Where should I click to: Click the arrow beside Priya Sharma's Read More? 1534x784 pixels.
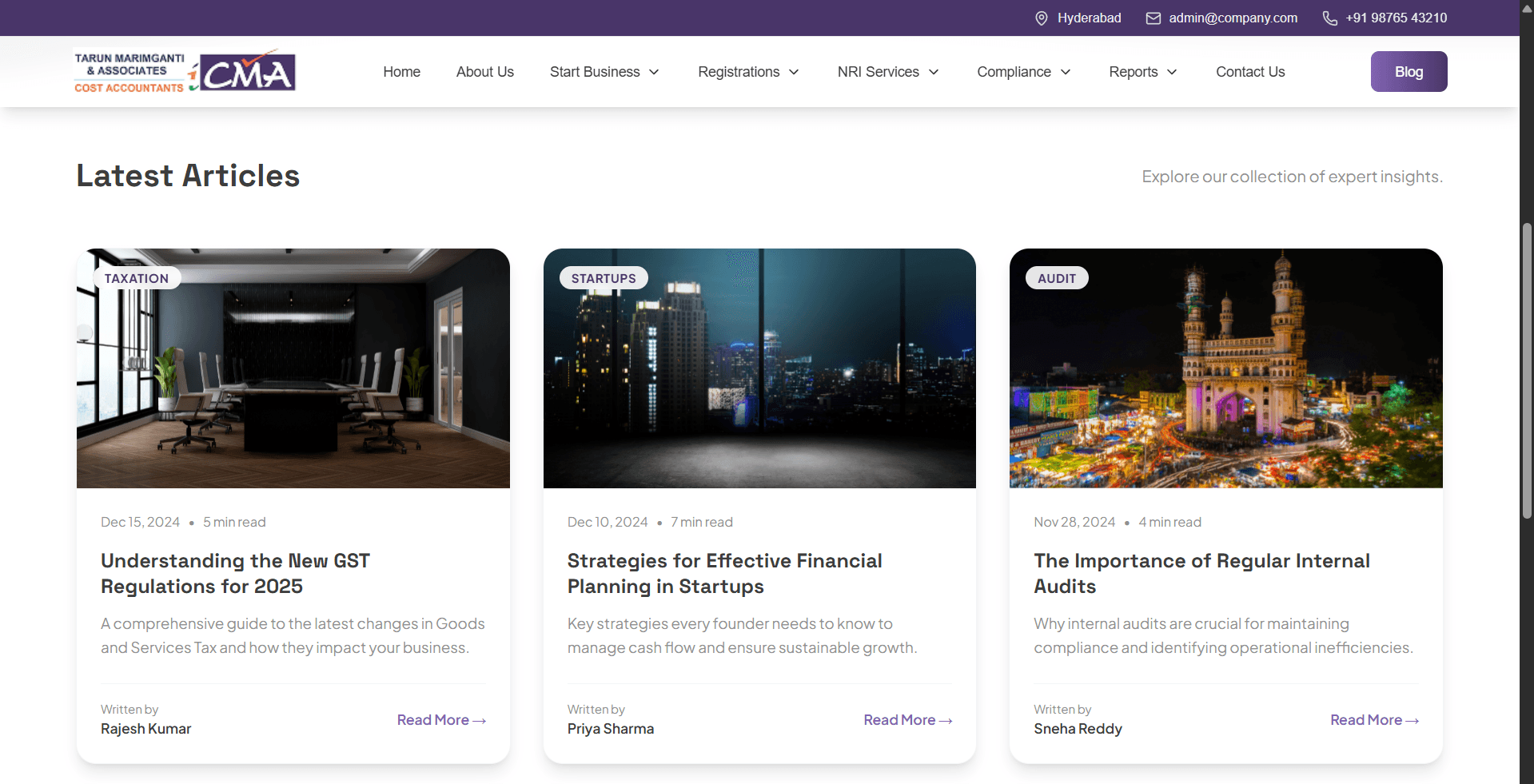tap(946, 721)
